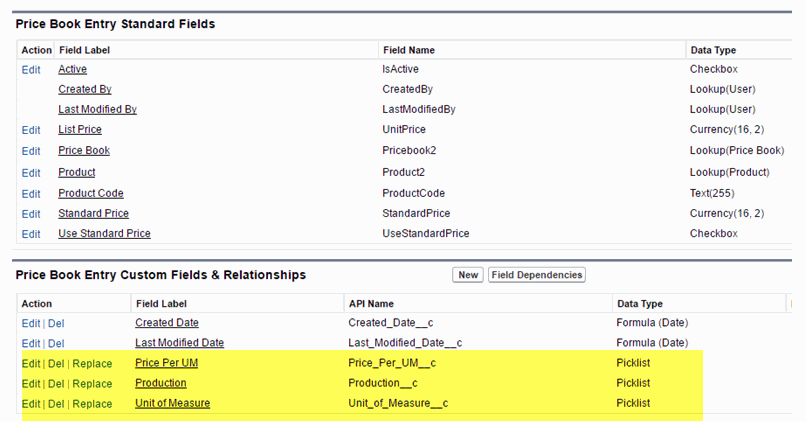The height and width of the screenshot is (422, 806).
Task: Delete the Created Date custom field
Action: pos(57,323)
